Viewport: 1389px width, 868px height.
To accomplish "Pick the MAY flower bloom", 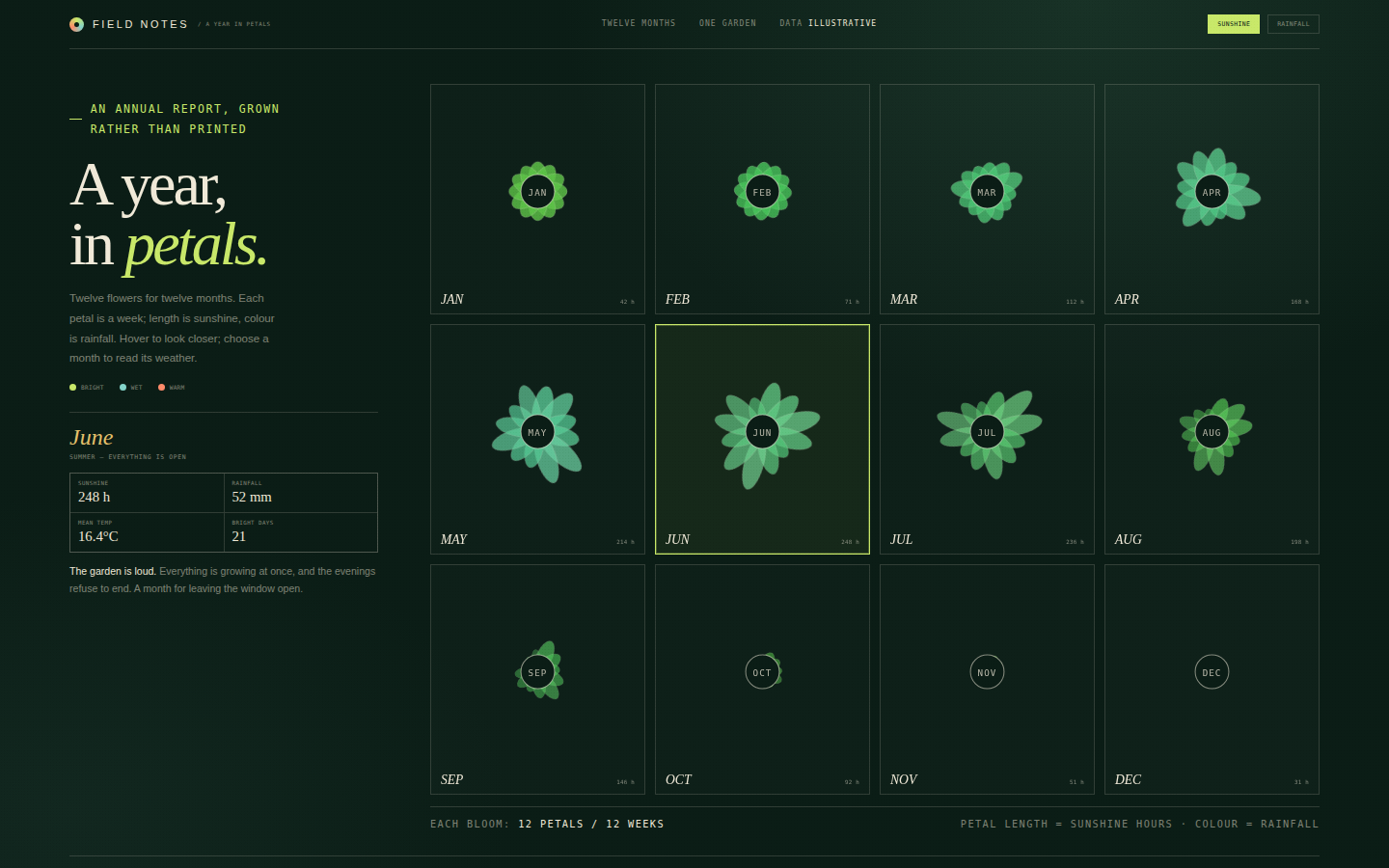I will (537, 433).
